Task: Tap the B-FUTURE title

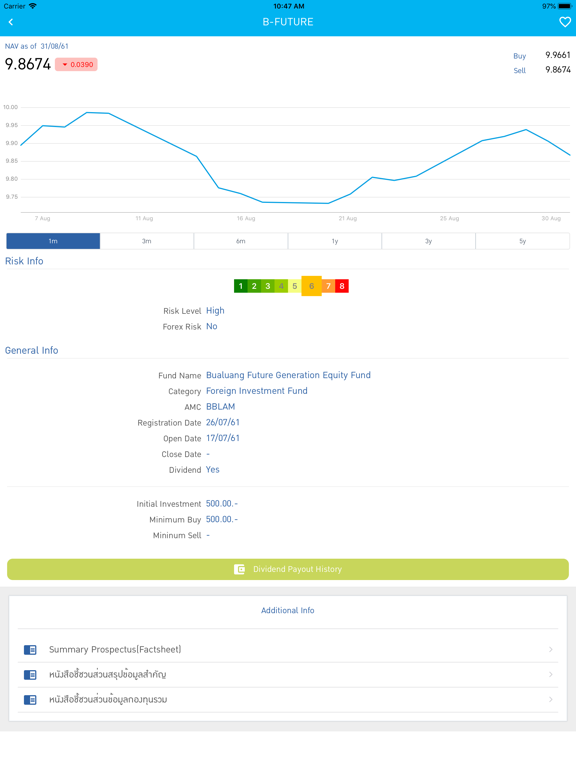Action: [288, 22]
